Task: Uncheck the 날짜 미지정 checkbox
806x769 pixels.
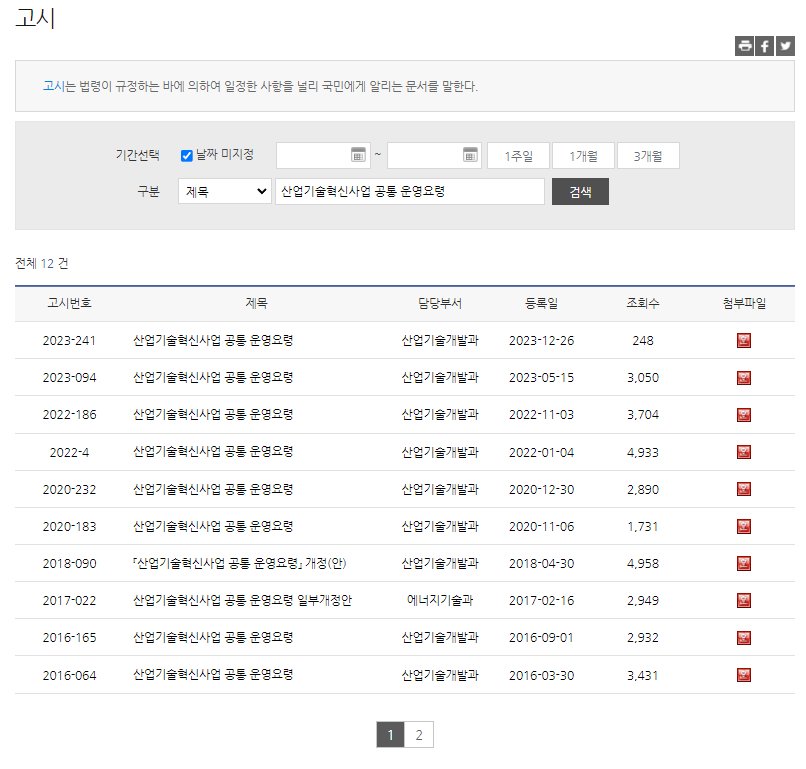Action: 187,156
